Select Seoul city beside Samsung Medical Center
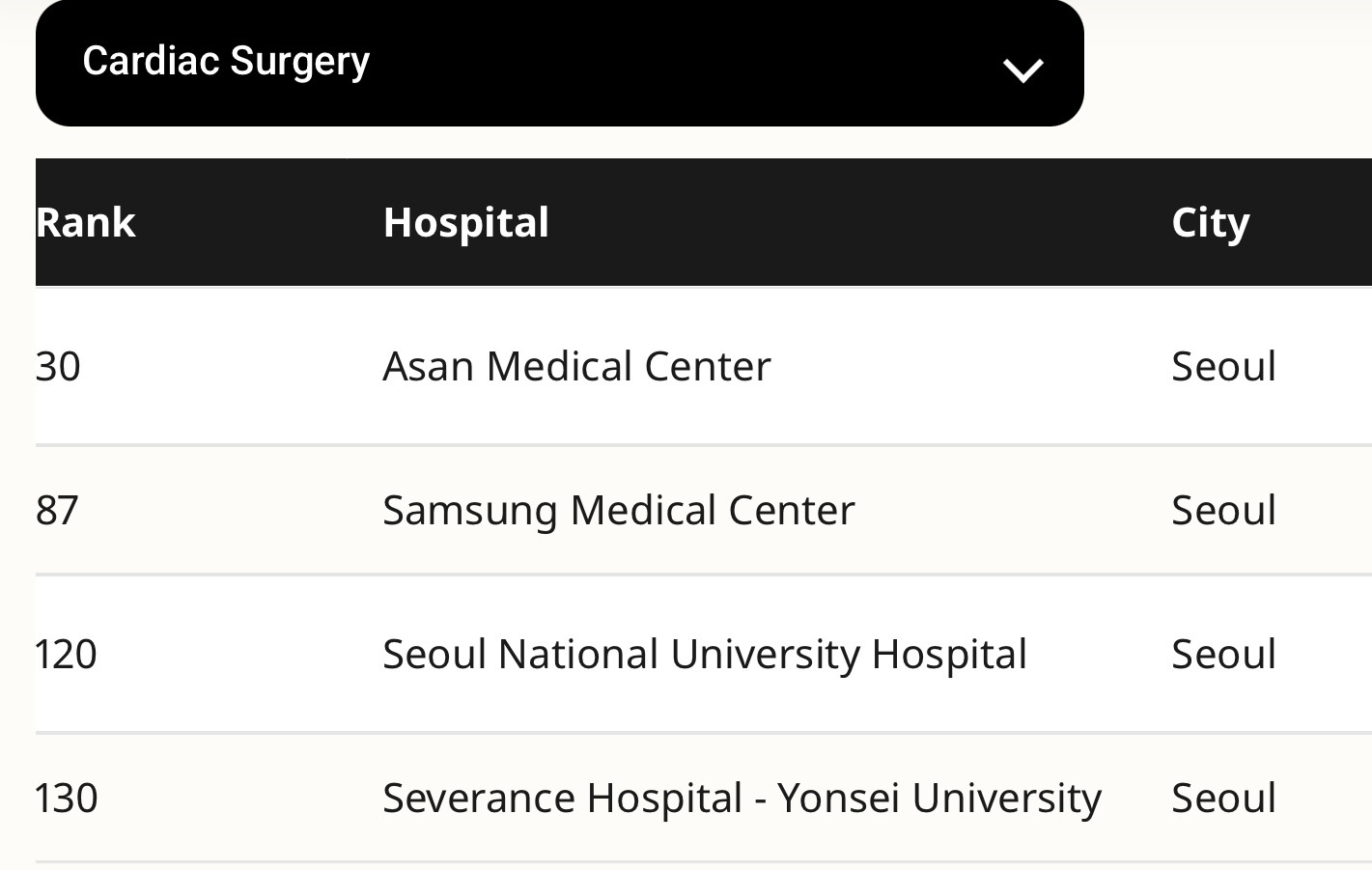 (1223, 511)
